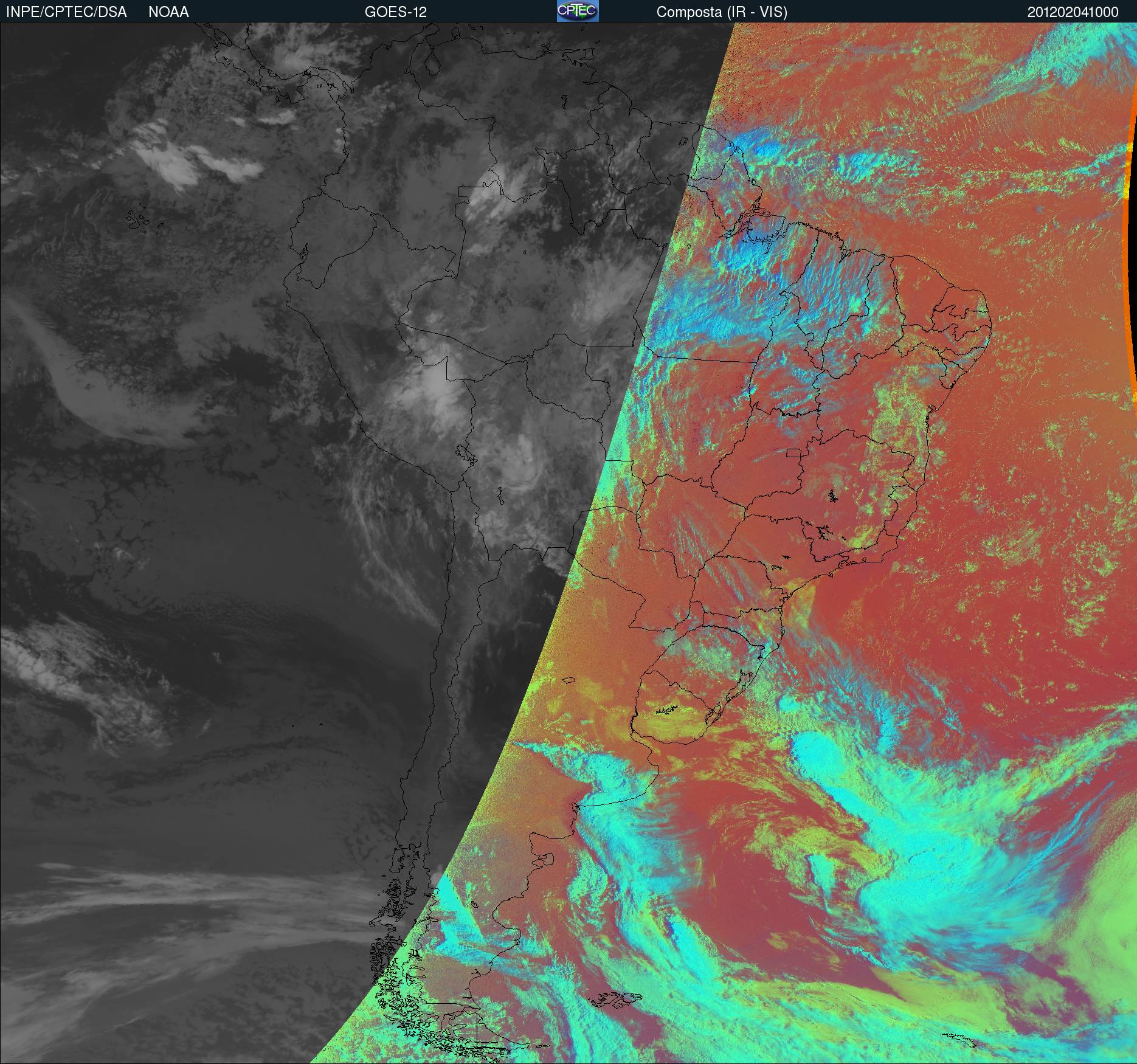Click the 201202041000 timestamp
Viewport: 1137px width, 1064px height.
1073,12
